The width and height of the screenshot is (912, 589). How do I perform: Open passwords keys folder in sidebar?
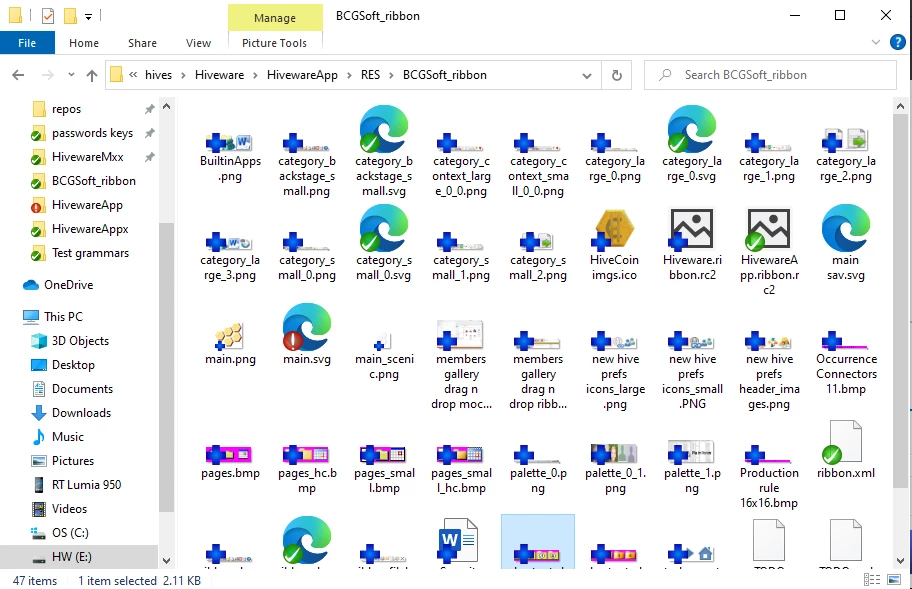tap(92, 133)
